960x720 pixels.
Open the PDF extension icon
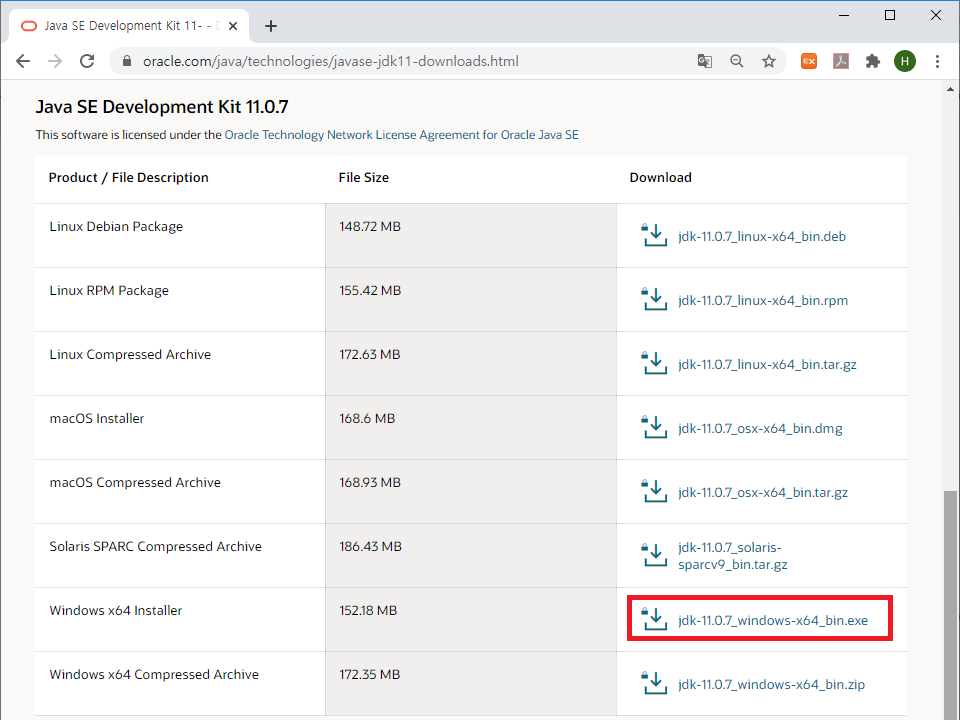point(841,61)
